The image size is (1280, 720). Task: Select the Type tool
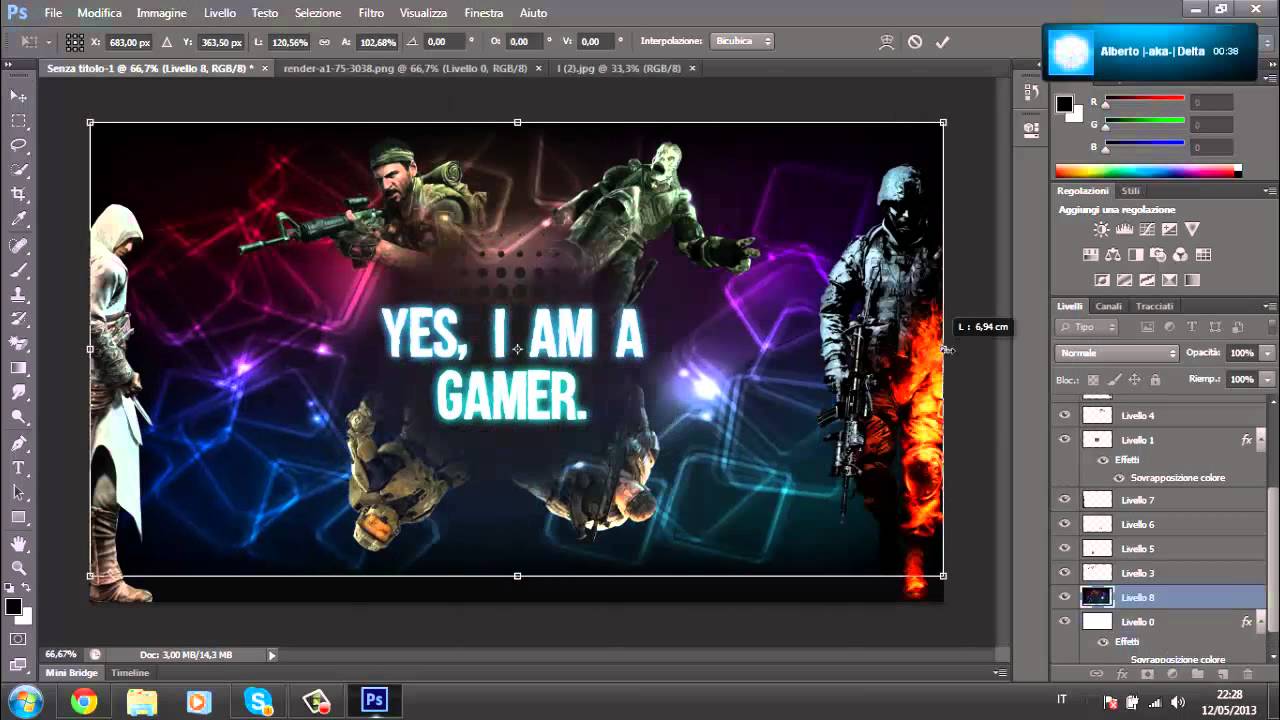click(x=18, y=468)
